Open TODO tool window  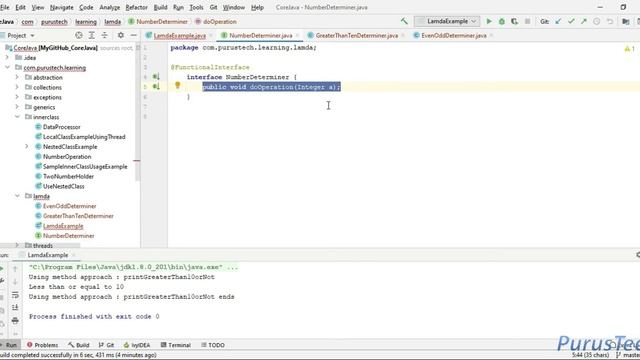213,345
